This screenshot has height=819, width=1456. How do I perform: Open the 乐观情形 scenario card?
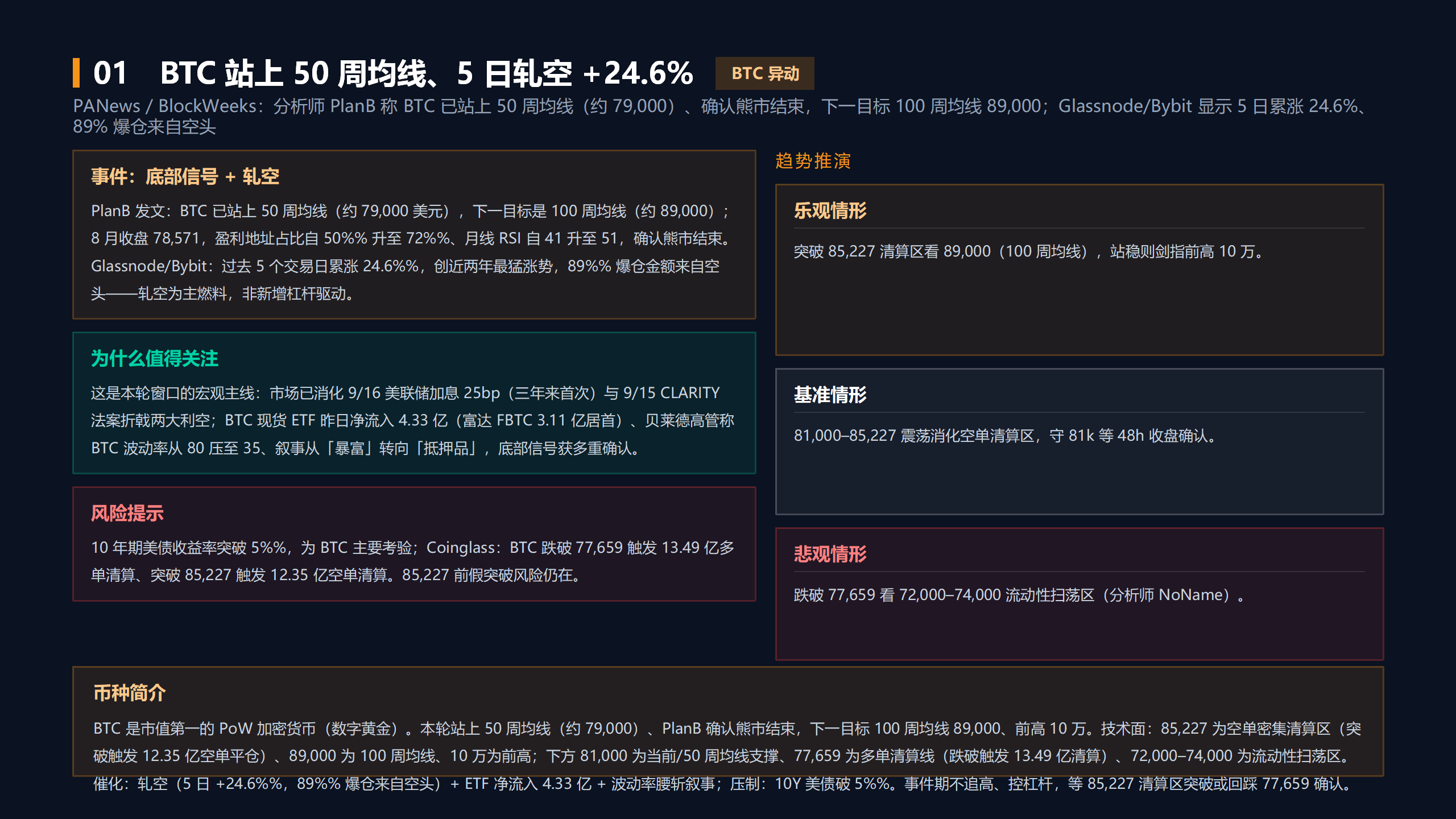1079,270
